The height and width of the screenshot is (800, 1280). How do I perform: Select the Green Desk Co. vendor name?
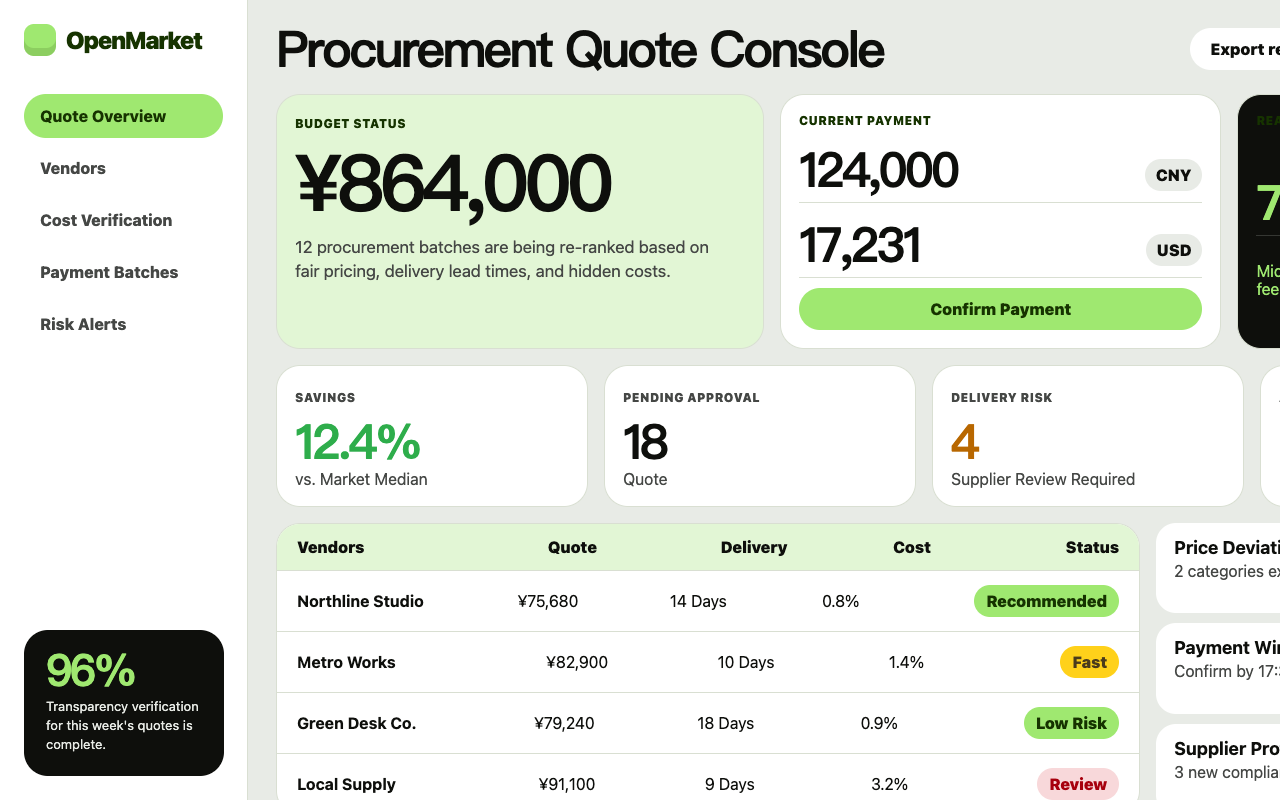click(x=356, y=723)
